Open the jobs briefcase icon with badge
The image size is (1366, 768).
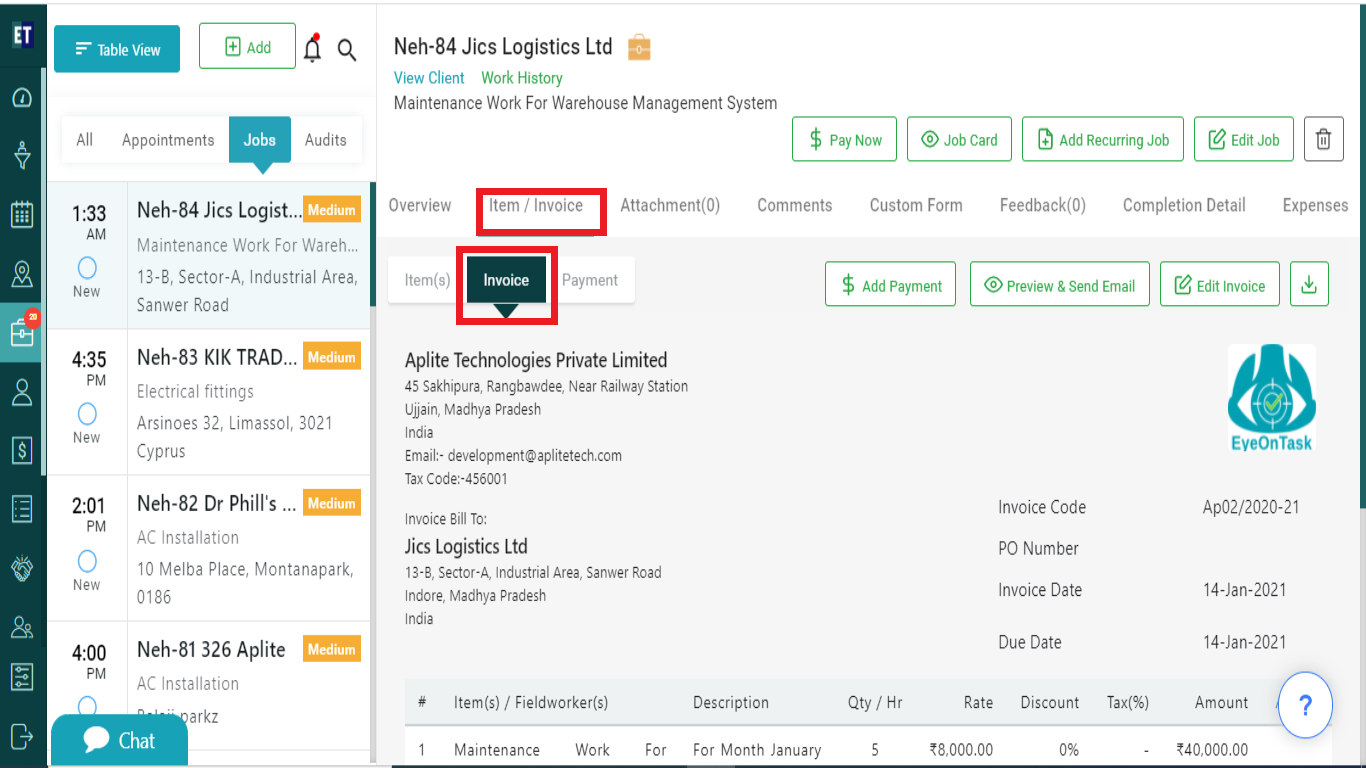[x=22, y=332]
